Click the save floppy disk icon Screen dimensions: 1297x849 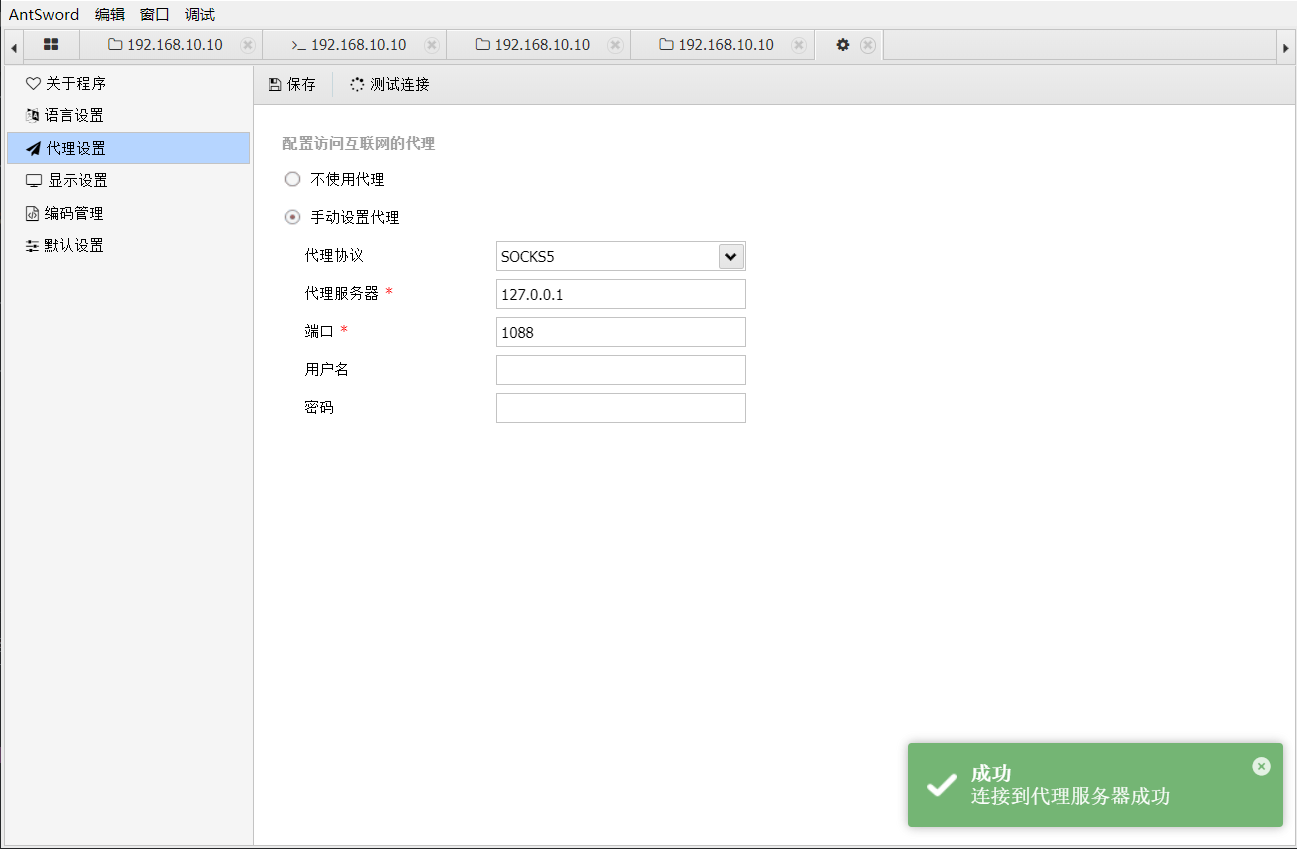(275, 85)
